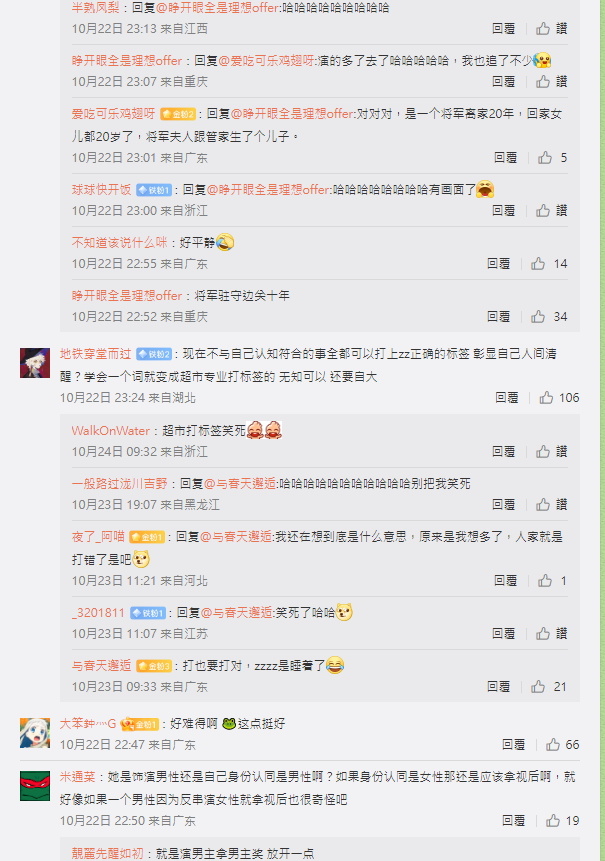Like 与春天邂逅's reply with 21 likes
This screenshot has height=861, width=605.
pos(538,686)
